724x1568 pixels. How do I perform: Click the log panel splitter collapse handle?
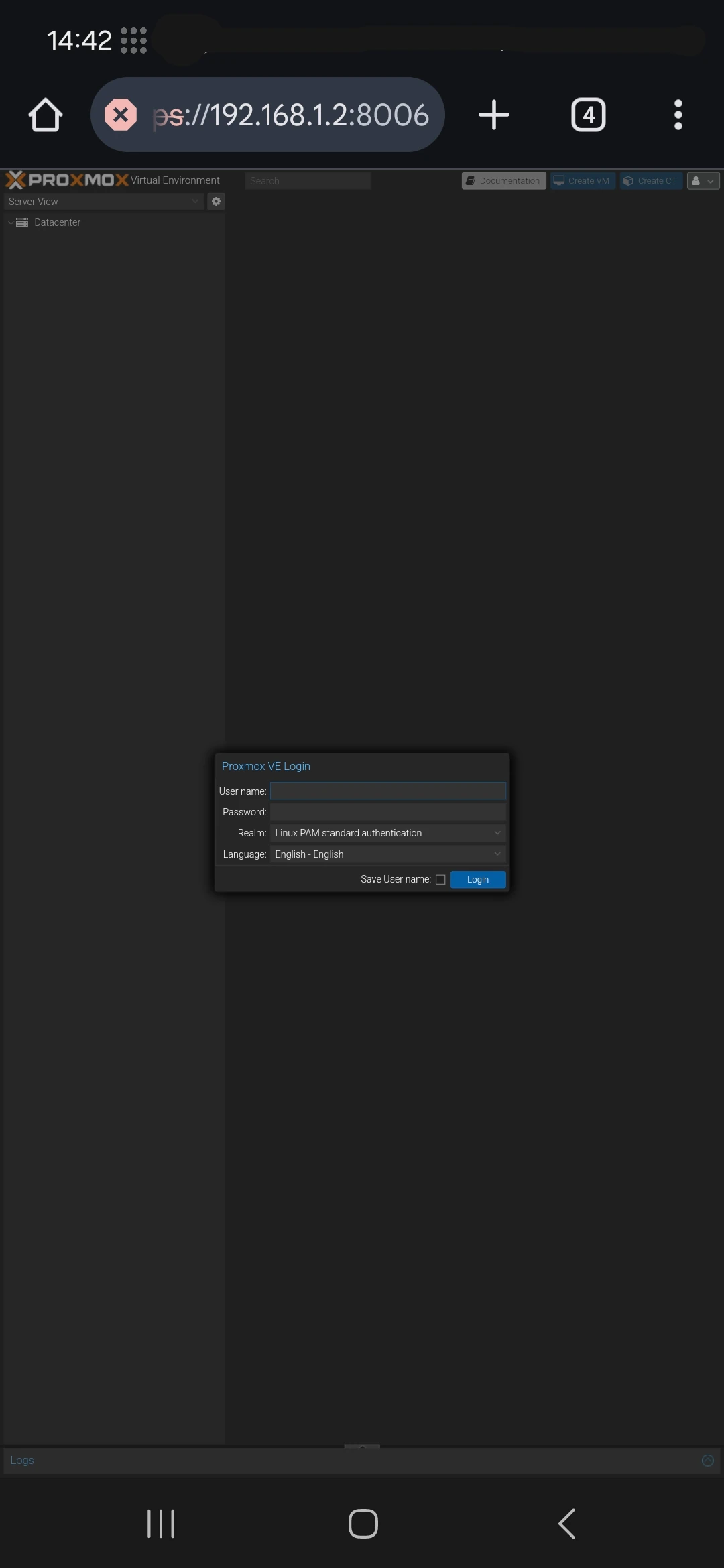[362, 1446]
